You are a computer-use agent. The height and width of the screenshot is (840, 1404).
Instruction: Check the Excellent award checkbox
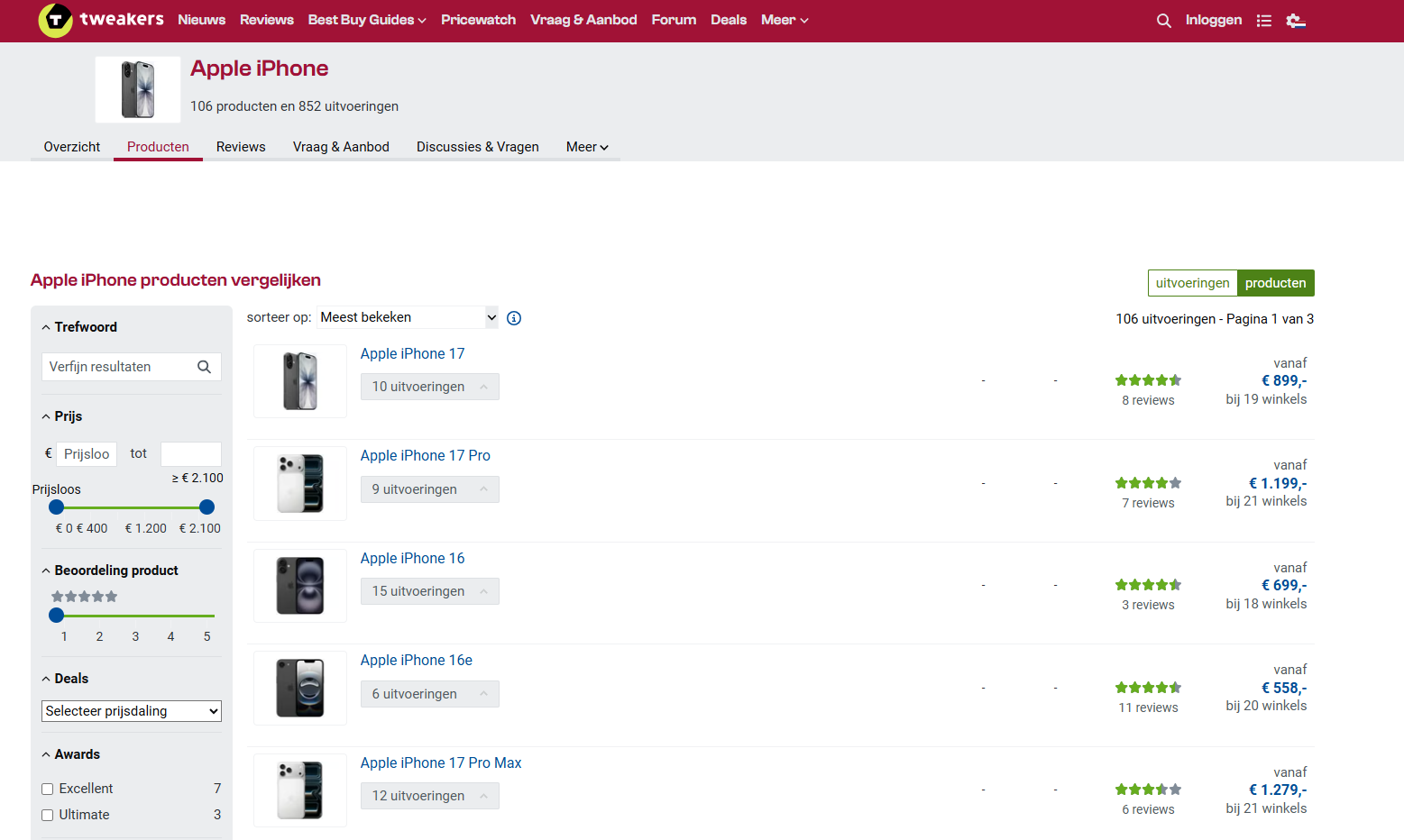click(x=48, y=789)
